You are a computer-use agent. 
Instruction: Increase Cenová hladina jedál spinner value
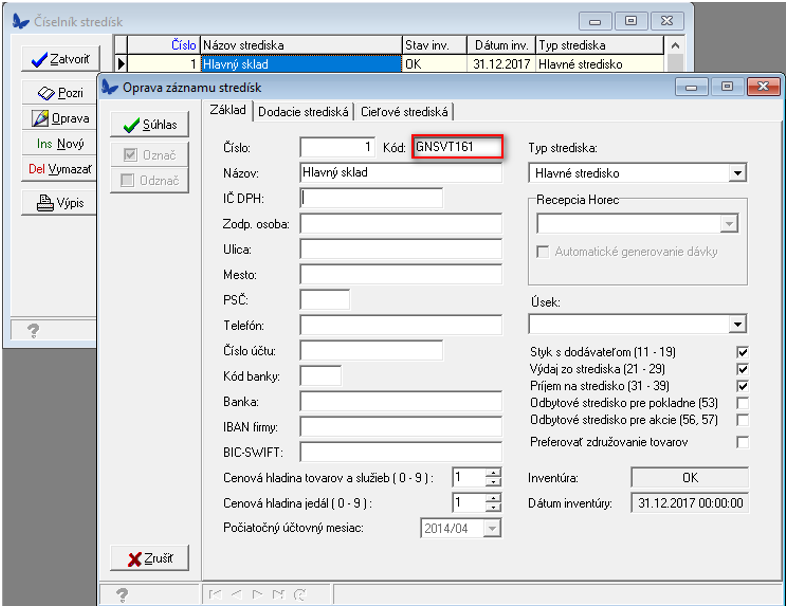click(x=492, y=498)
